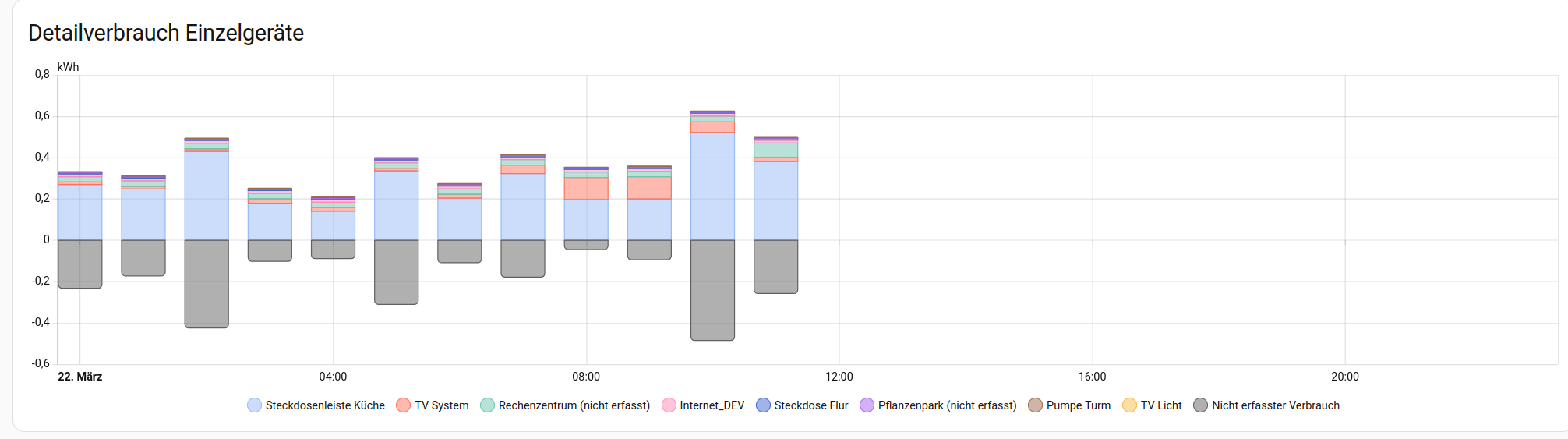Hide the TV System series via legend label
The image size is (1568, 439).
pos(441,405)
